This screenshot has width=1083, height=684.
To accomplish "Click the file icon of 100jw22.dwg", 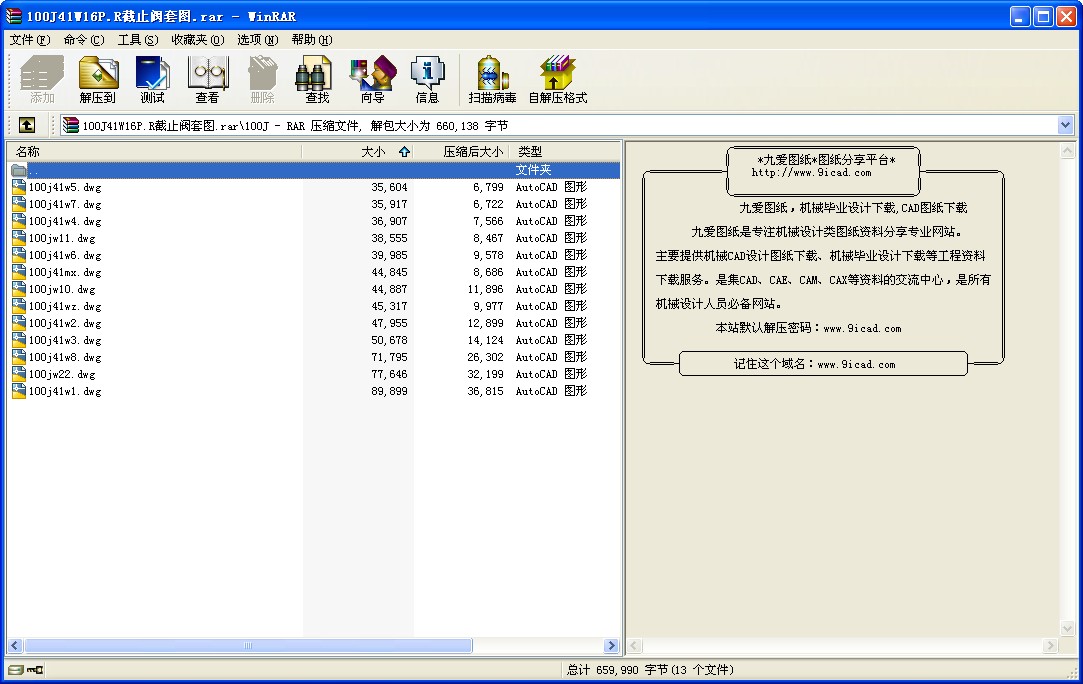I will pyautogui.click(x=19, y=374).
